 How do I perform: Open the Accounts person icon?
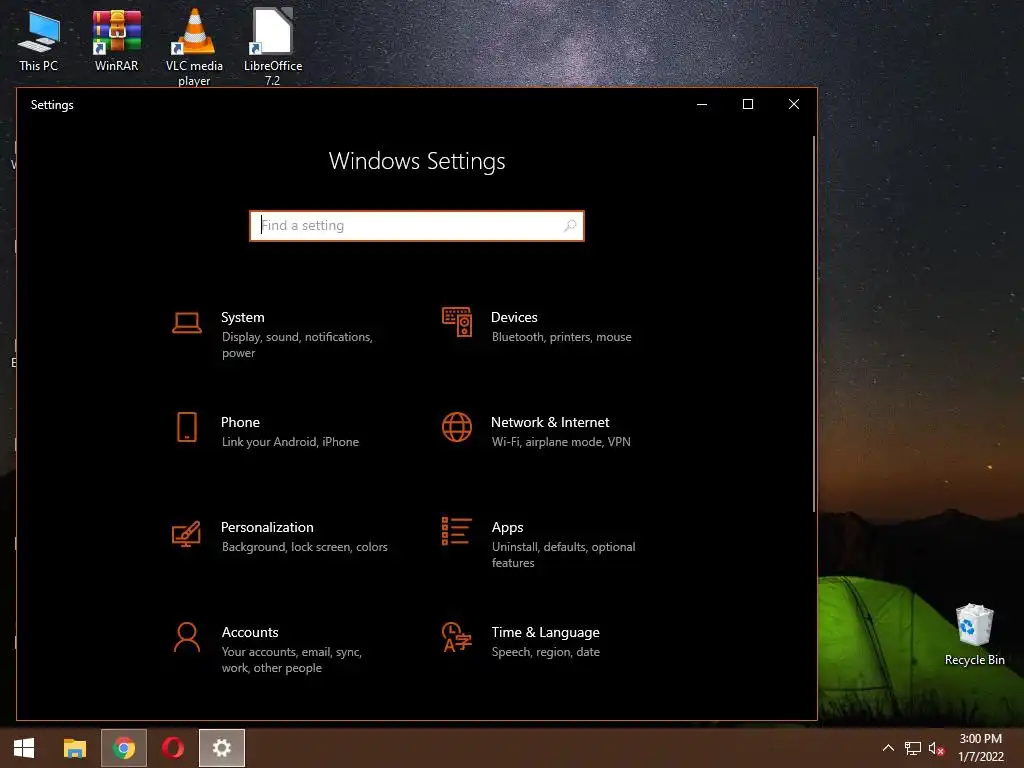(187, 637)
